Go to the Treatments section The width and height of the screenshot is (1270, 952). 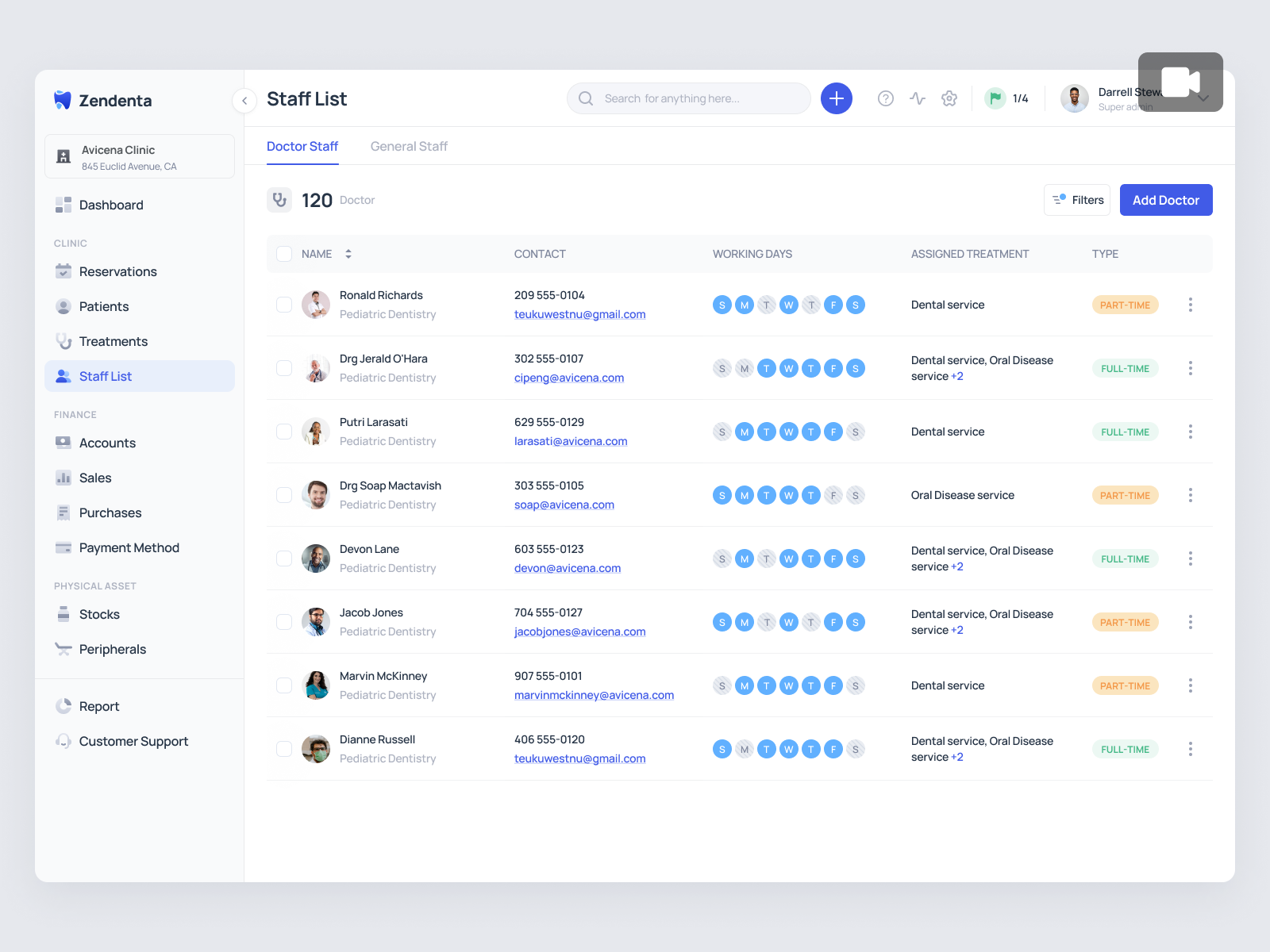click(113, 341)
